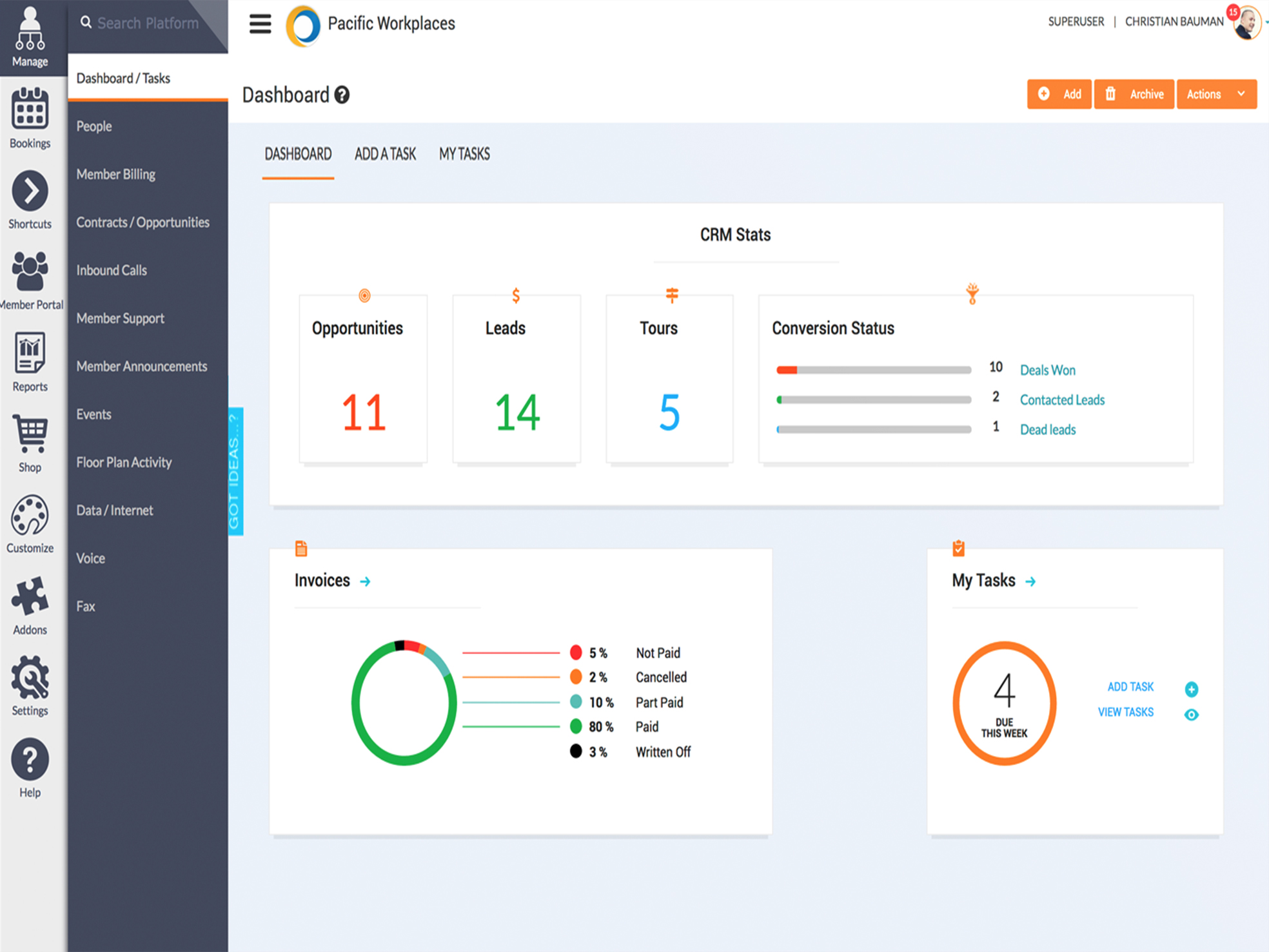The width and height of the screenshot is (1269, 952).
Task: Open the Reports chart icon
Action: coord(30,353)
